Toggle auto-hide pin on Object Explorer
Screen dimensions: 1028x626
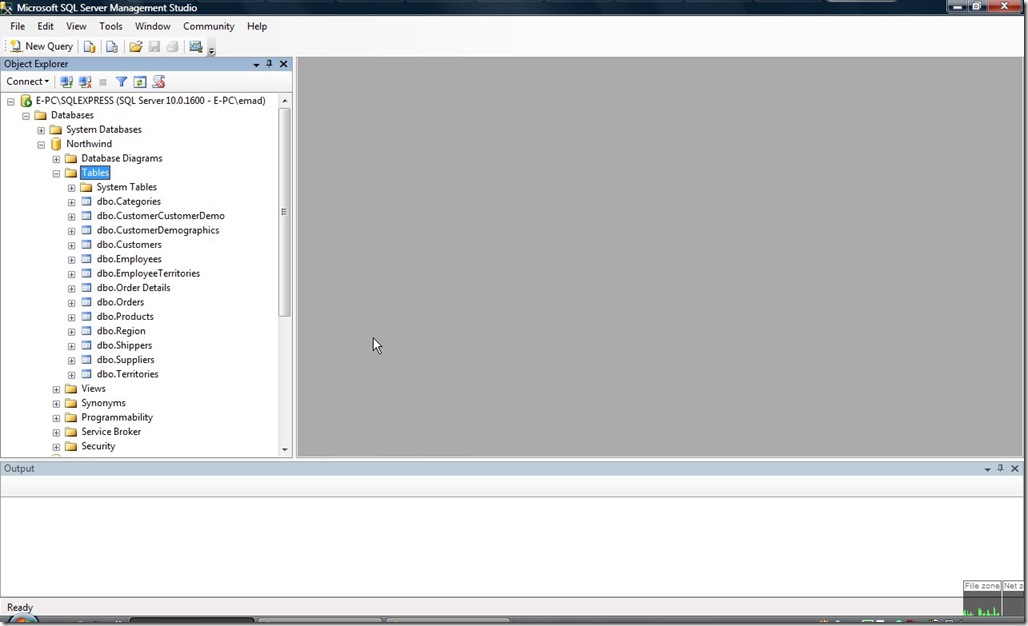[x=268, y=63]
